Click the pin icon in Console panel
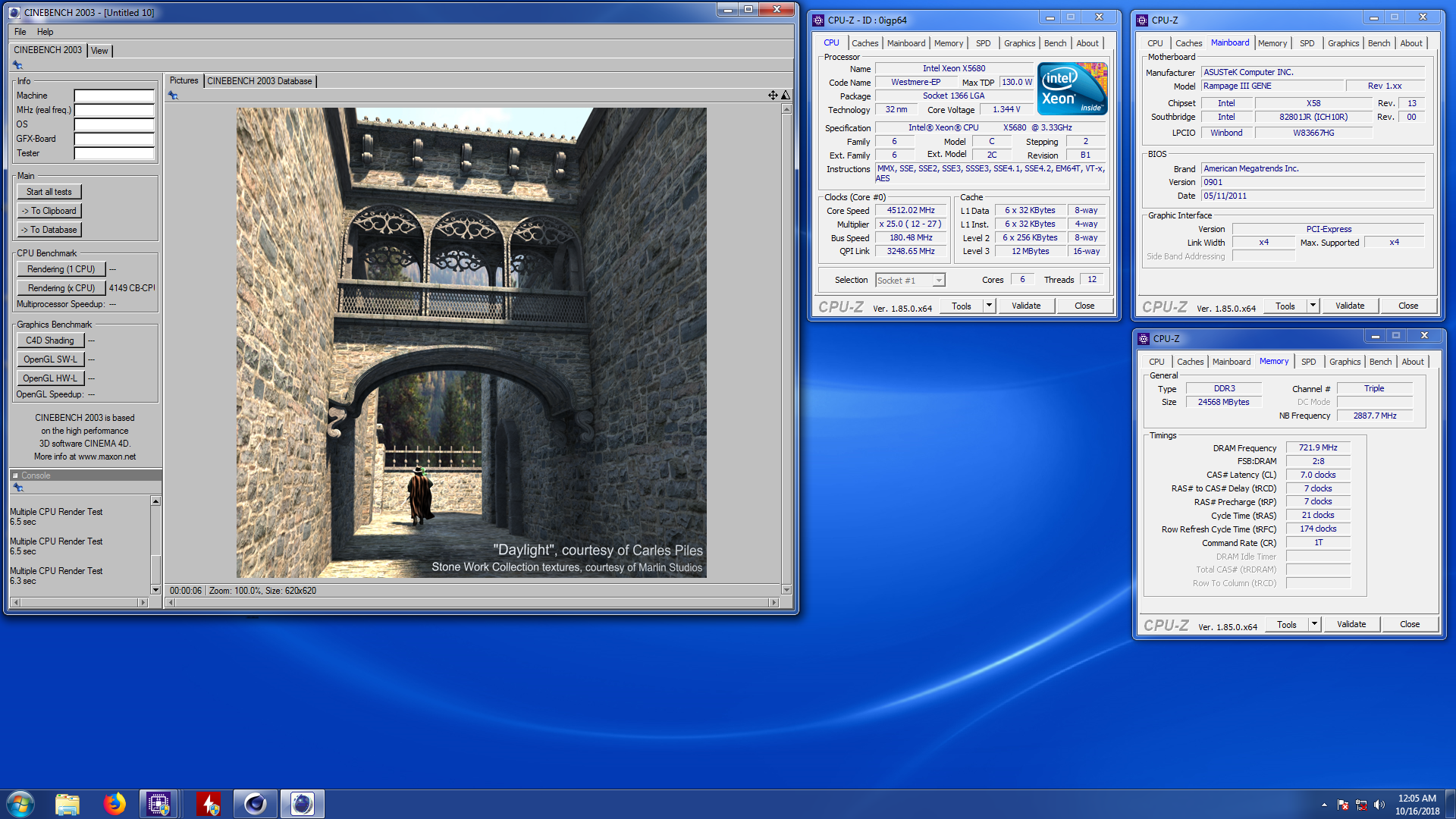 pos(18,488)
